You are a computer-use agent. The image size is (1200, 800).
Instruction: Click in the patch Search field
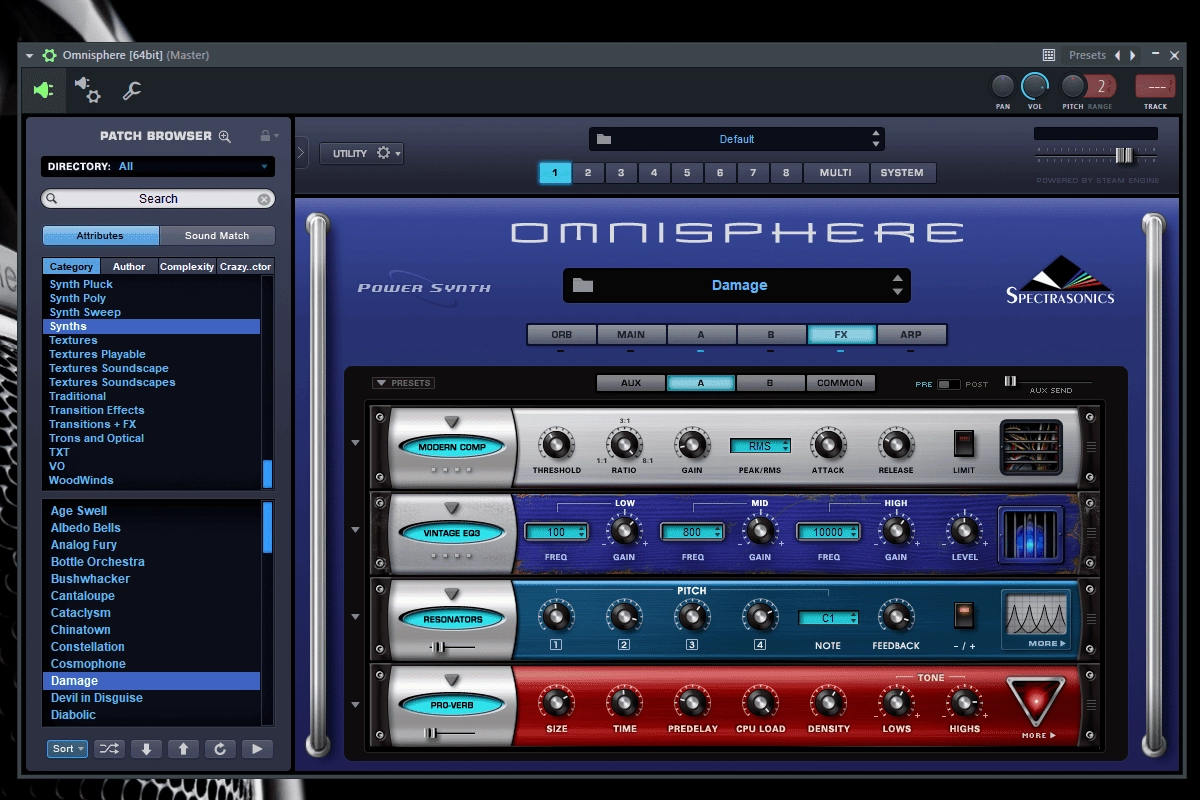158,199
